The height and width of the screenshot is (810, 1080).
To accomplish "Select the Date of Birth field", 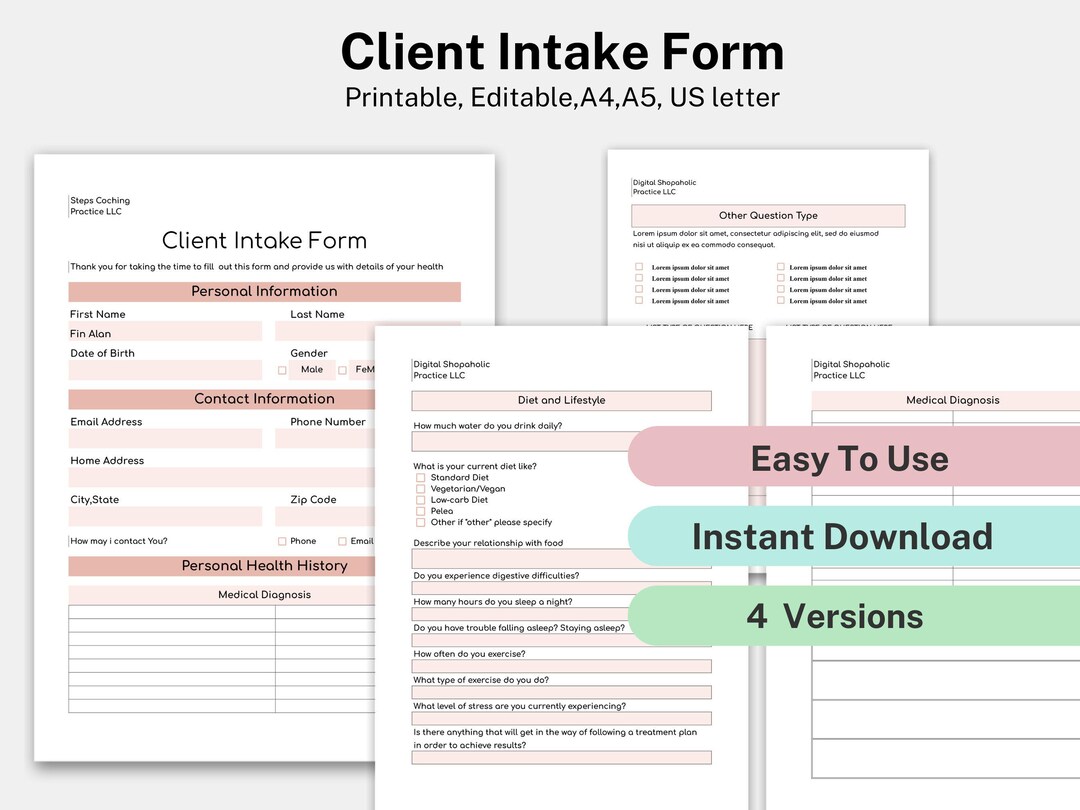I will click(x=165, y=371).
